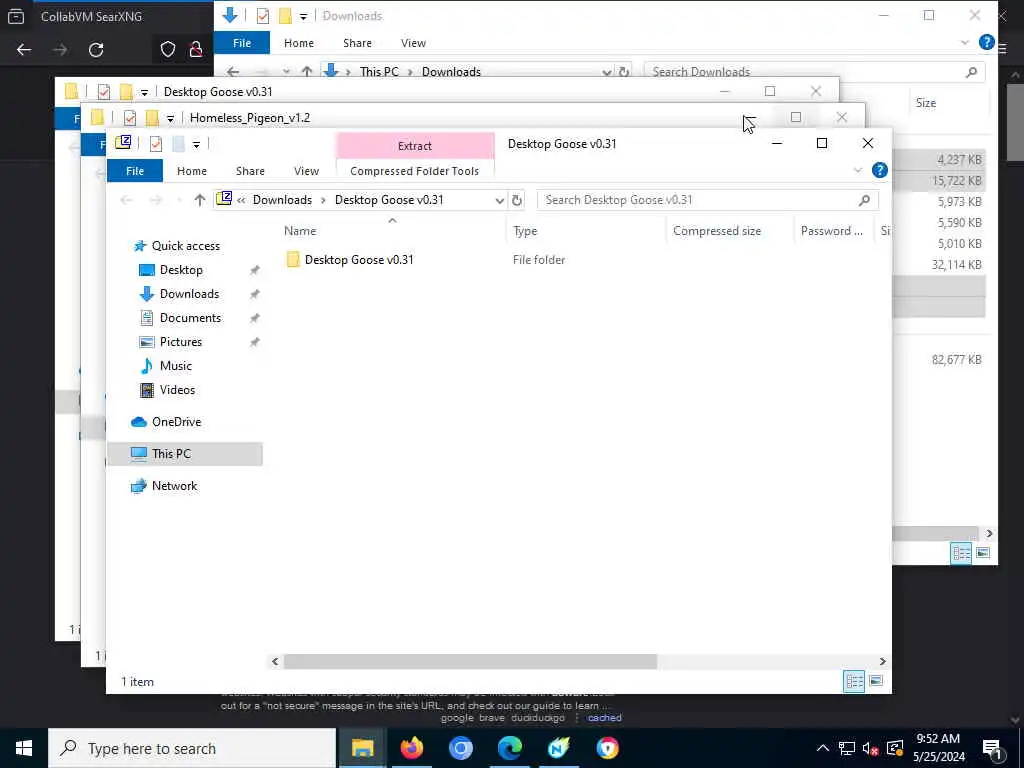Open View tab in Downloads window

pos(413,43)
